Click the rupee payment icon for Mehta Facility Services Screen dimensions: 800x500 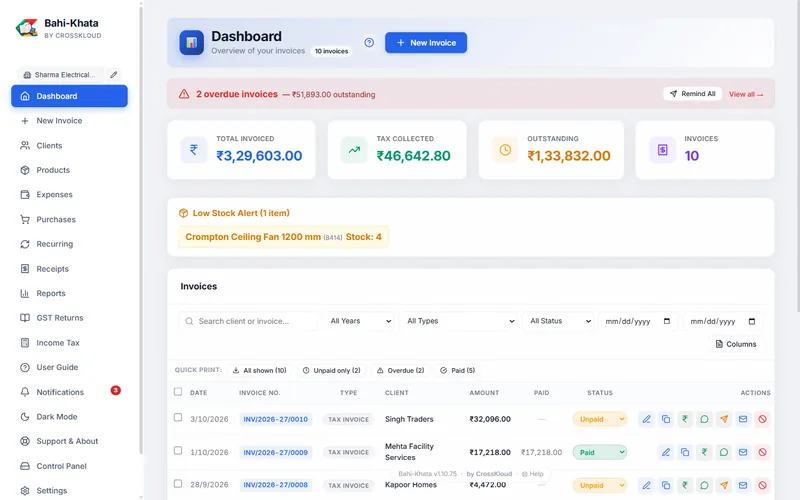click(x=704, y=452)
